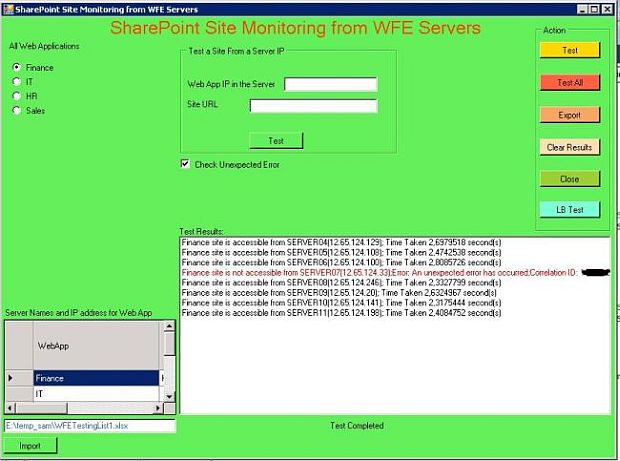
Task: Click the LB Test button
Action: [x=570, y=210]
